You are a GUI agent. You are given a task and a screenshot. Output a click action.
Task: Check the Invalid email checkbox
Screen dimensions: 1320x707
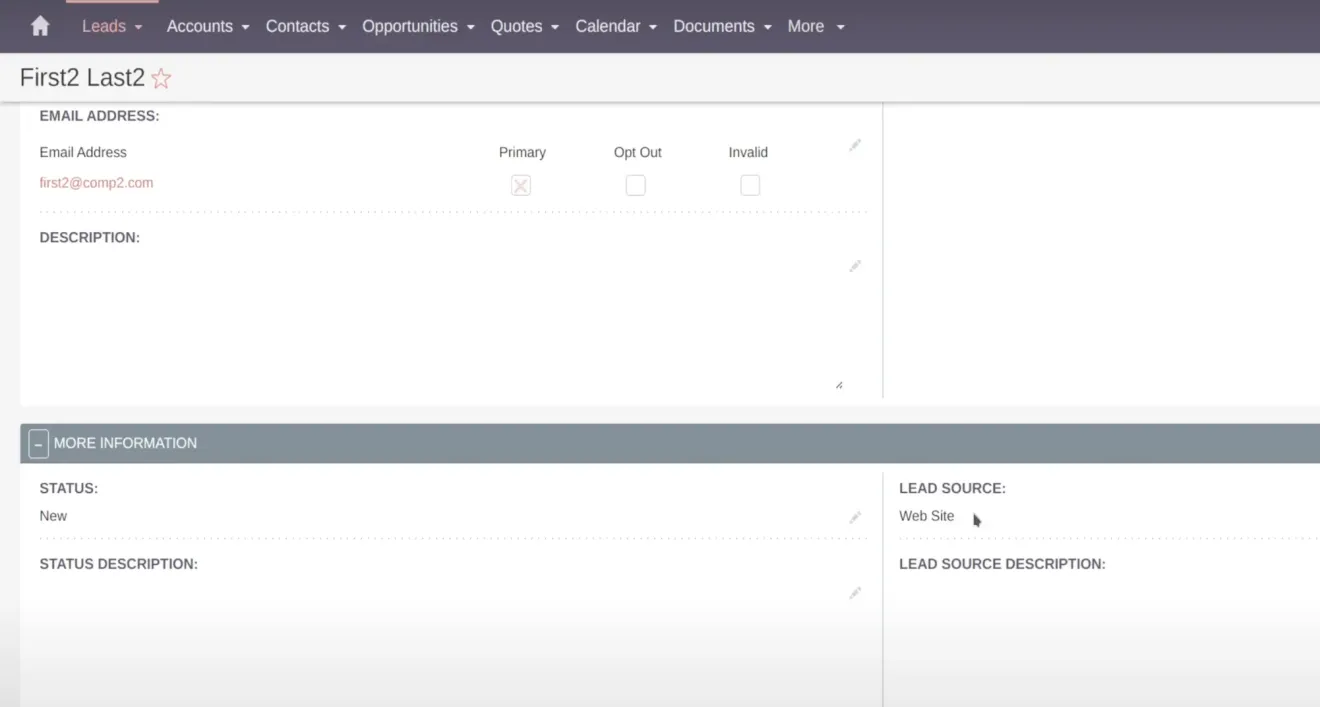click(x=750, y=185)
